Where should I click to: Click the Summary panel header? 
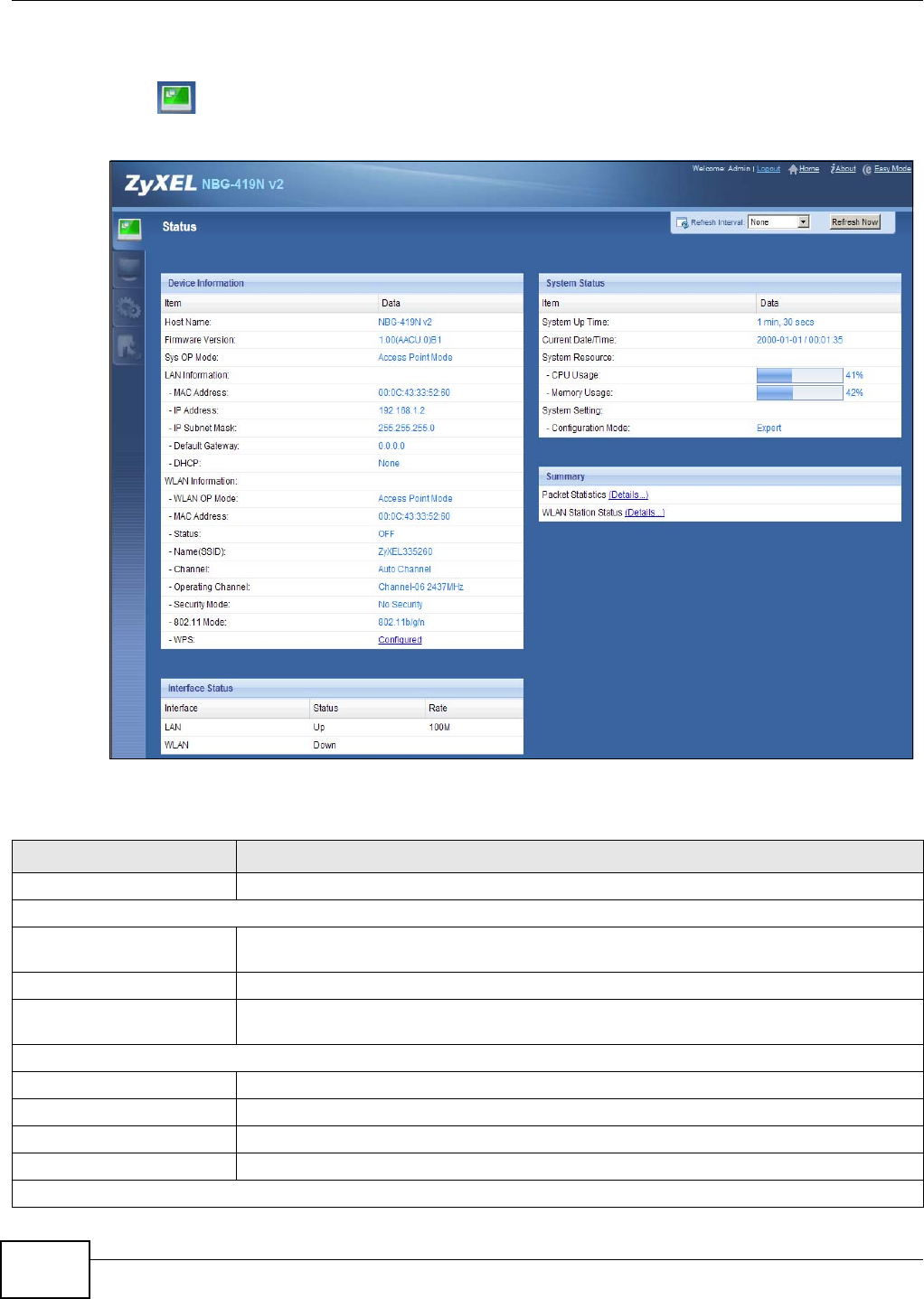coord(720,476)
